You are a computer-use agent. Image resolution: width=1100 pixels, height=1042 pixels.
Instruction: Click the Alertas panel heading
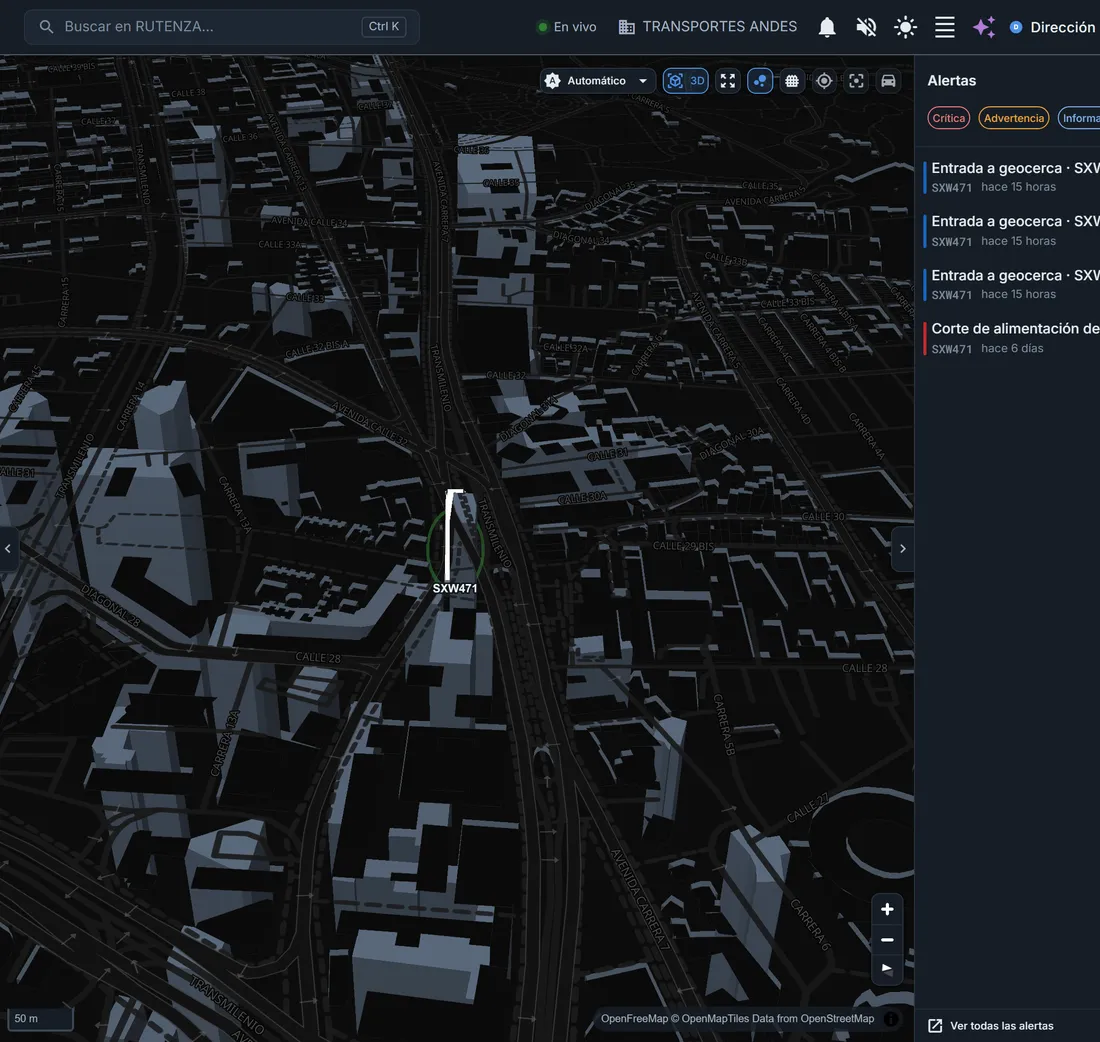951,81
